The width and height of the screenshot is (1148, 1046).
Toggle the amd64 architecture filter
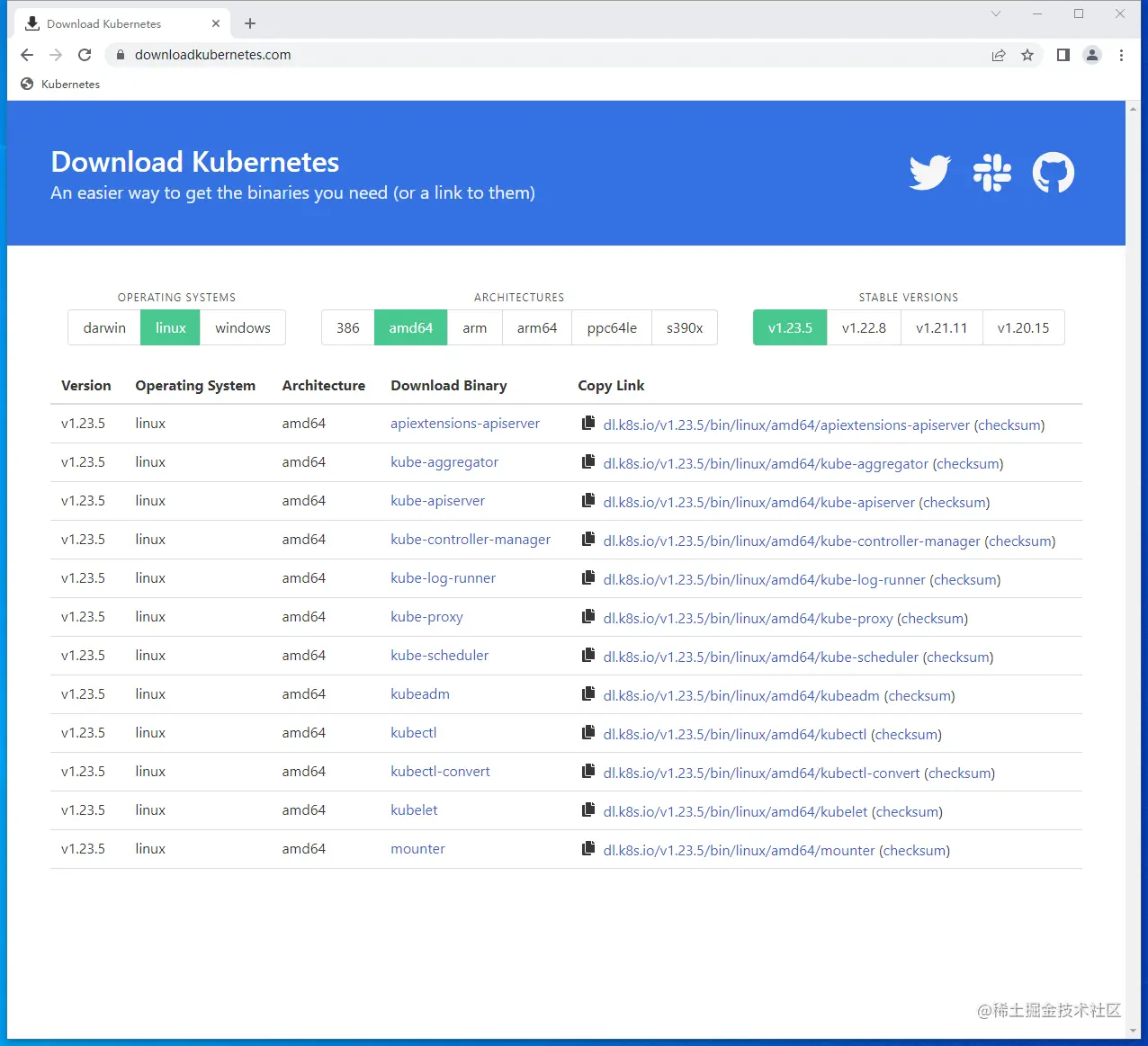coord(411,327)
